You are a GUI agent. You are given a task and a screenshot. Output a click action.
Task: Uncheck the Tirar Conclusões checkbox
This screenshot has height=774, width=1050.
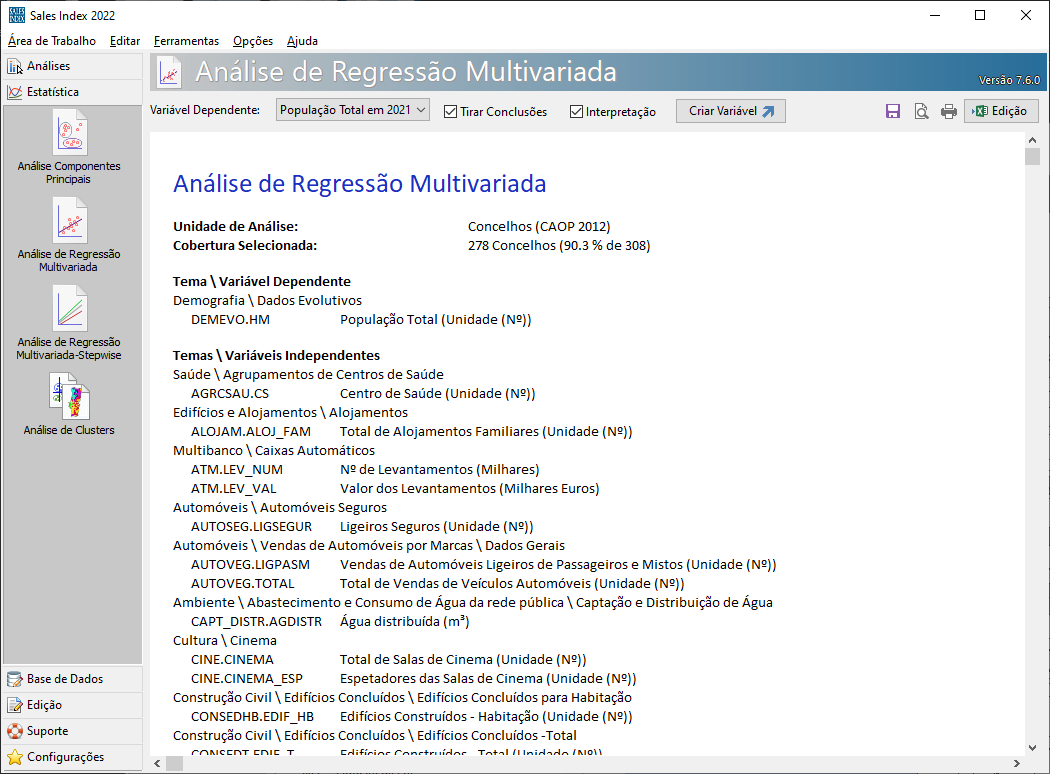coord(450,112)
